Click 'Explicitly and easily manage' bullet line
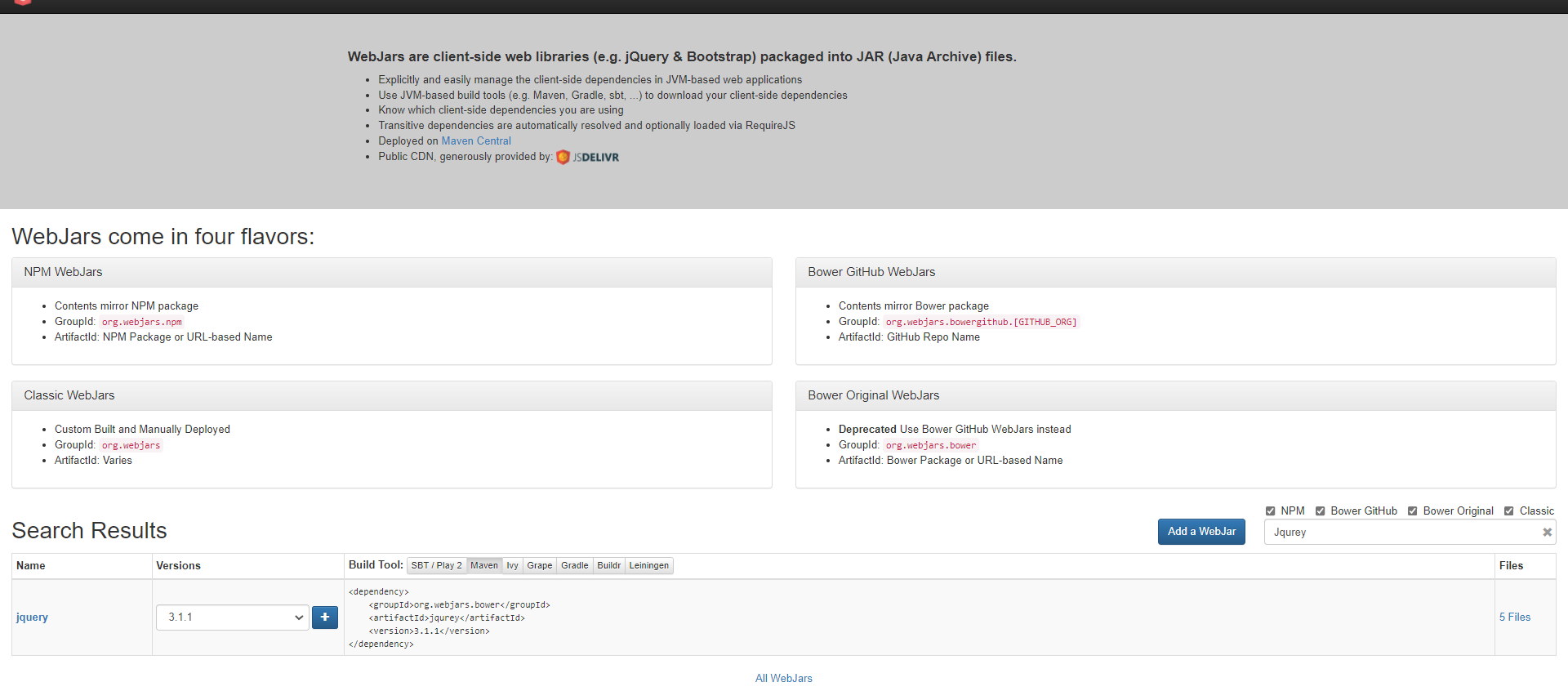This screenshot has width=1568, height=700. pyautogui.click(x=590, y=80)
